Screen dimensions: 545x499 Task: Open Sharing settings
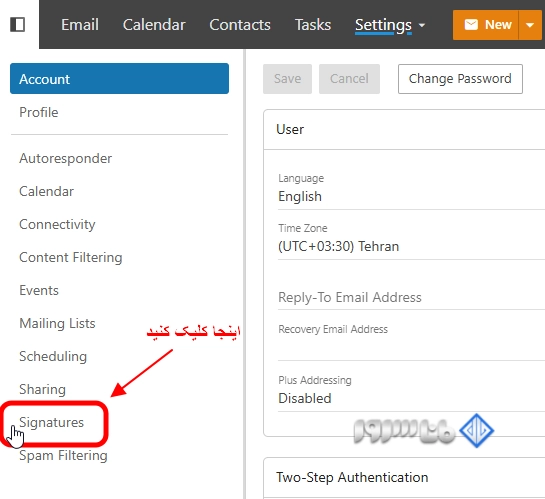pyautogui.click(x=42, y=389)
